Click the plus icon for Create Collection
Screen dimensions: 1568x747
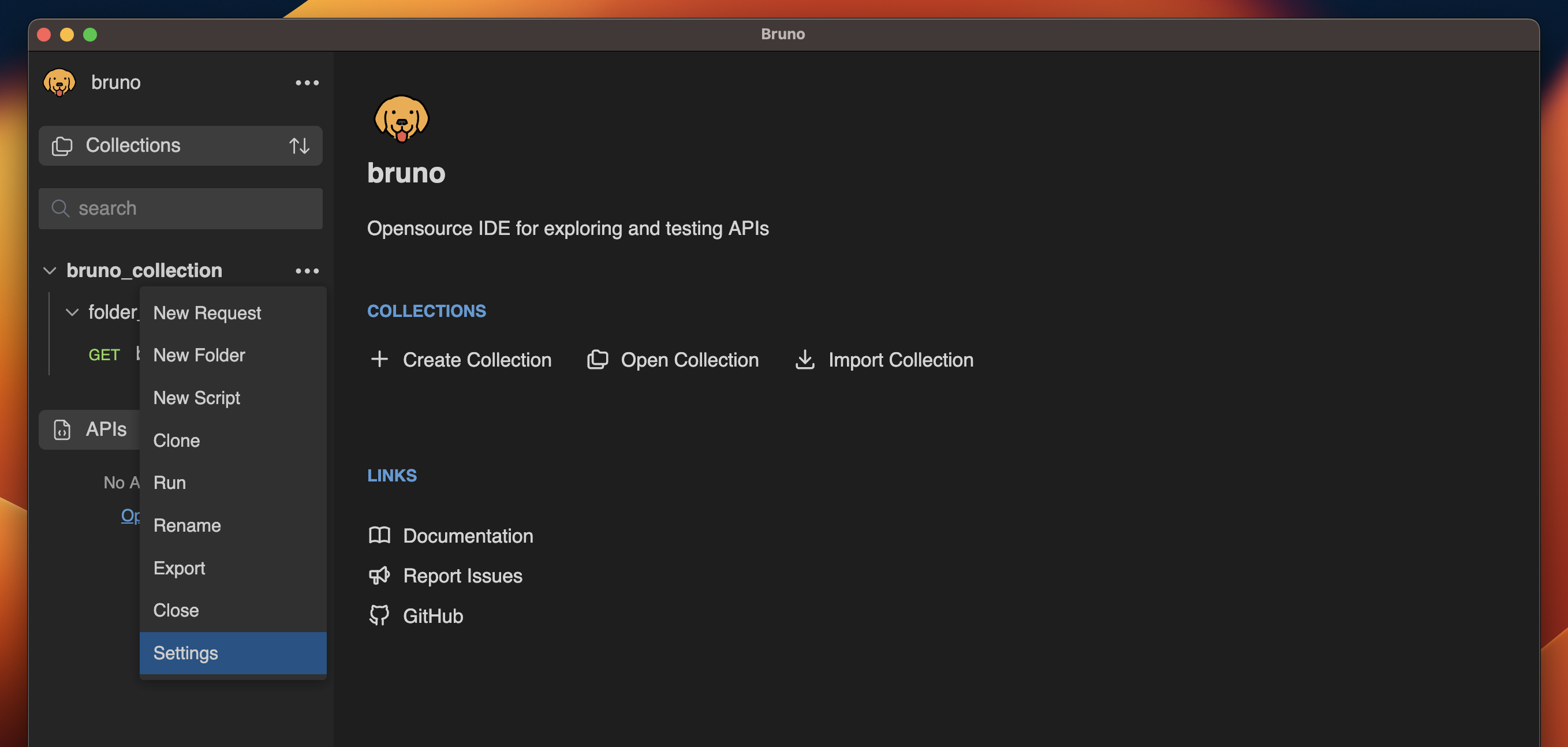[x=379, y=359]
